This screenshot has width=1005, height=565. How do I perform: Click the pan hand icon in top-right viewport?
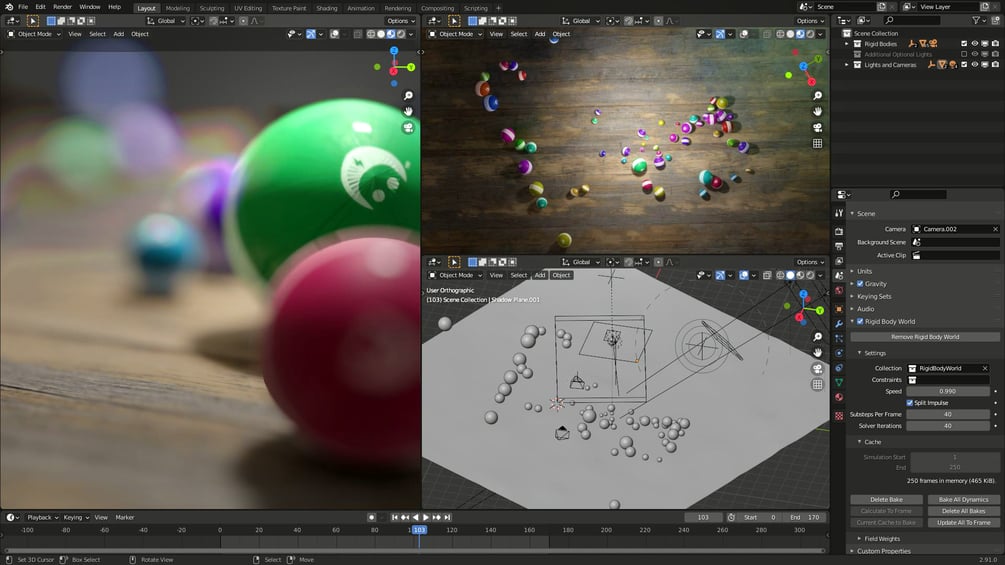coord(817,111)
